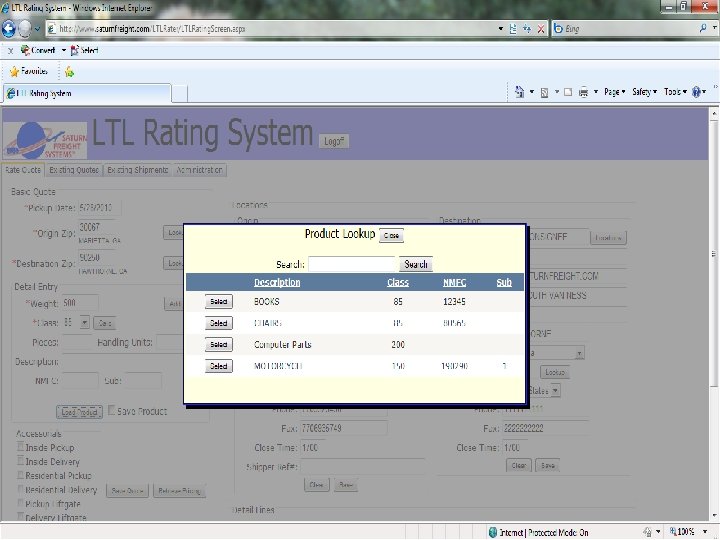Click the Select toolbar button
This screenshot has height=540, width=720.
click(x=84, y=50)
